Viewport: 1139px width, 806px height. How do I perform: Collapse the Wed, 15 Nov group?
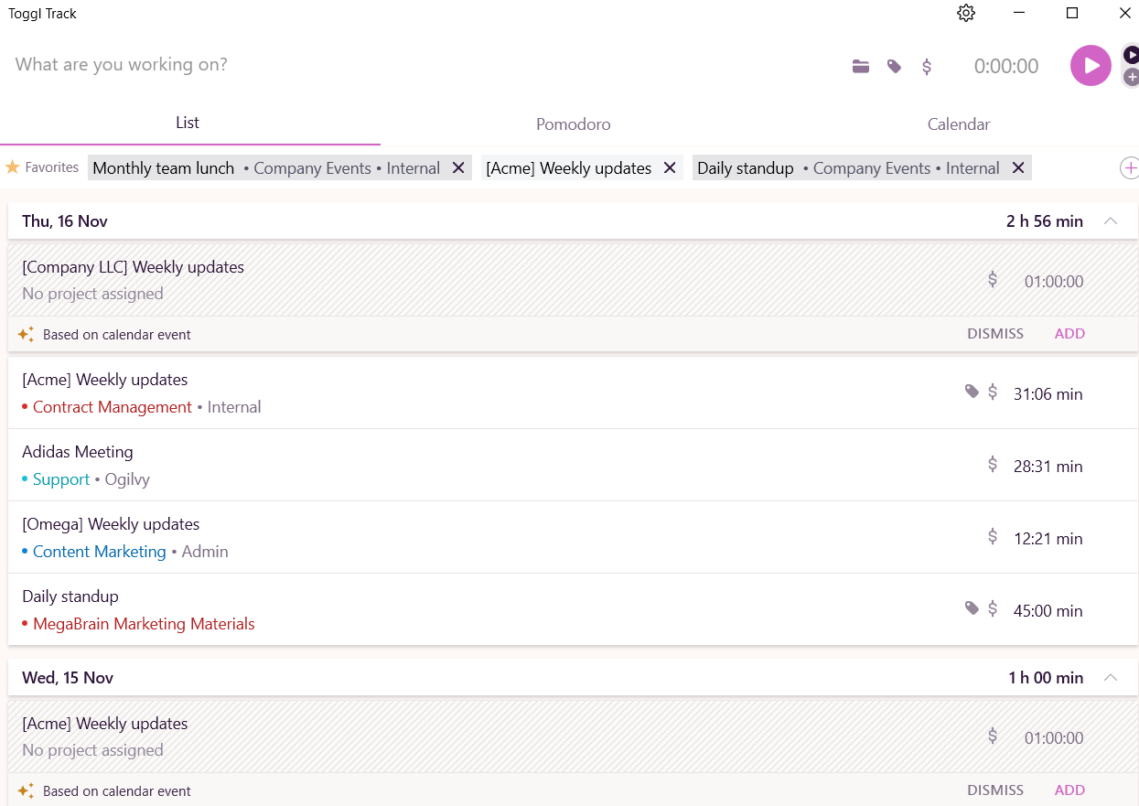tap(1110, 677)
